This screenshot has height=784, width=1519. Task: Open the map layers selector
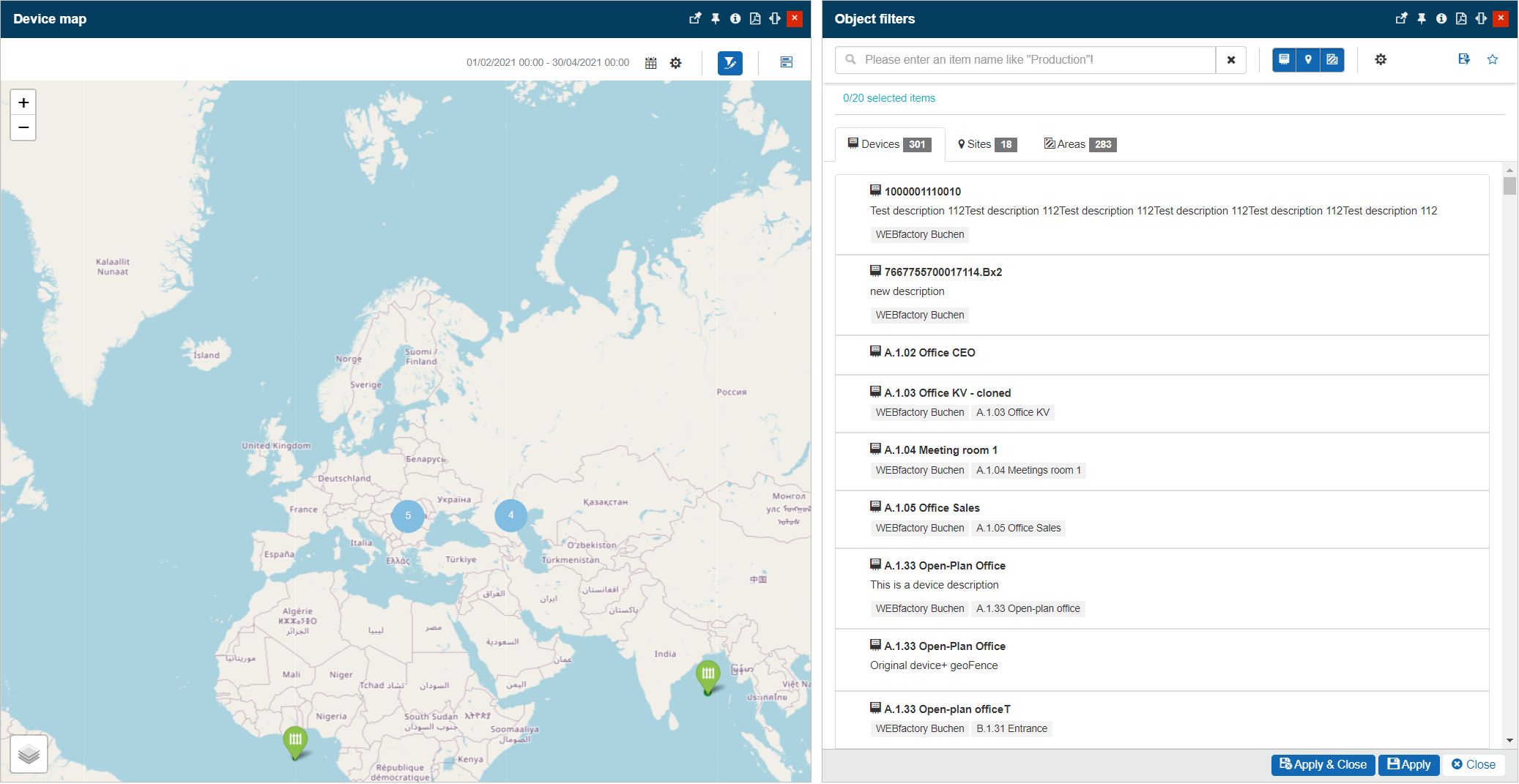pos(29,753)
